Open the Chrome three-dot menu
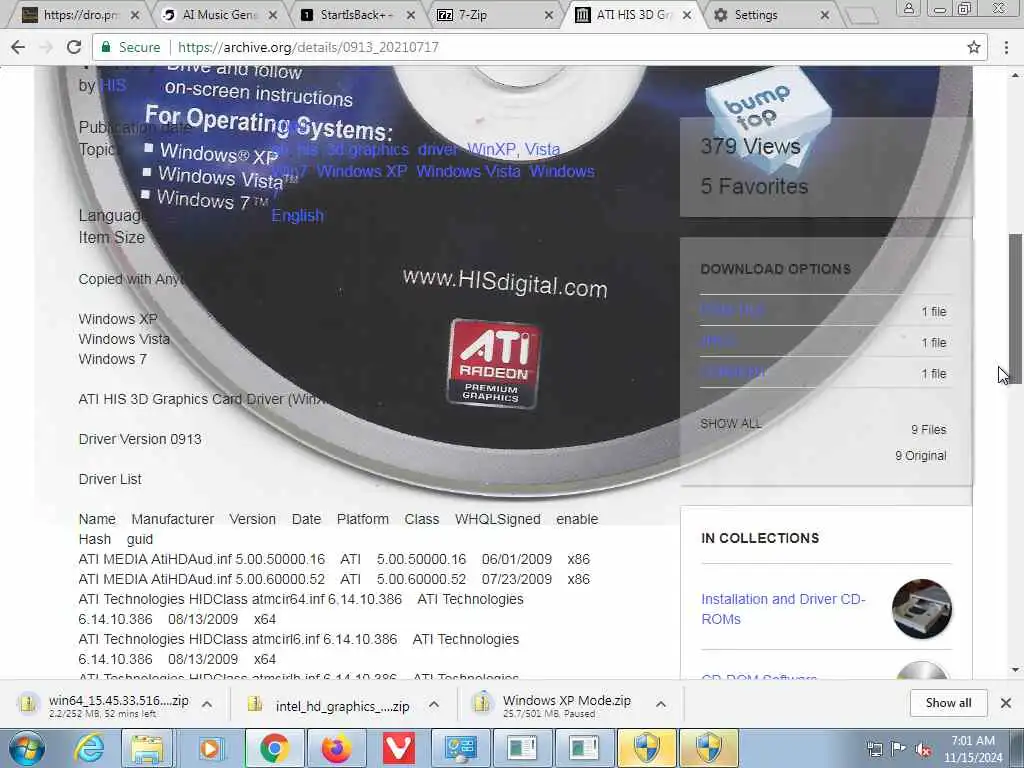1024x768 pixels. pos(1006,47)
